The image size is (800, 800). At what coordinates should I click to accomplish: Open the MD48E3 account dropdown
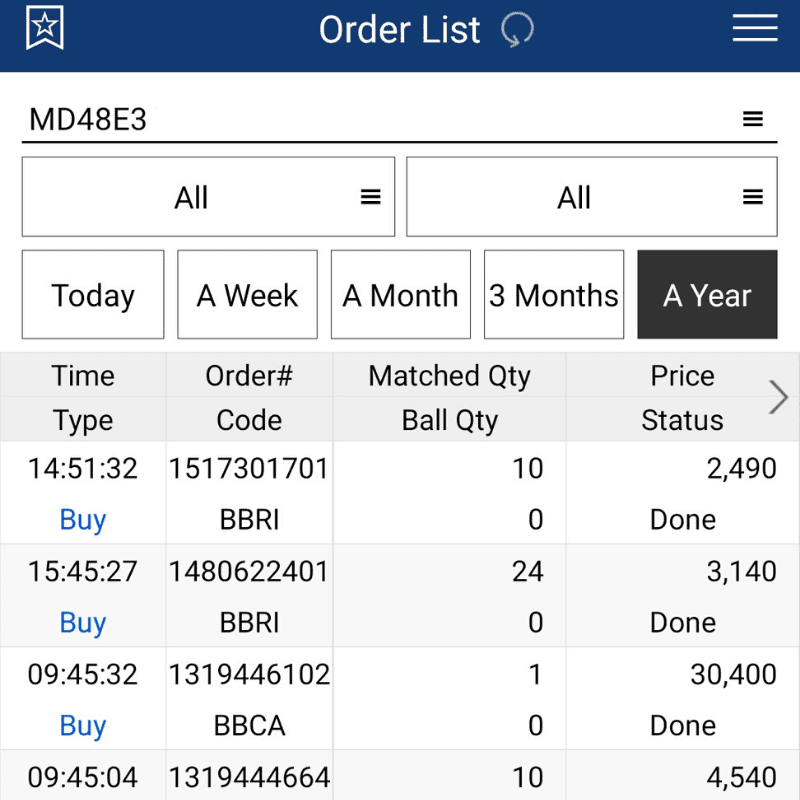(x=400, y=118)
